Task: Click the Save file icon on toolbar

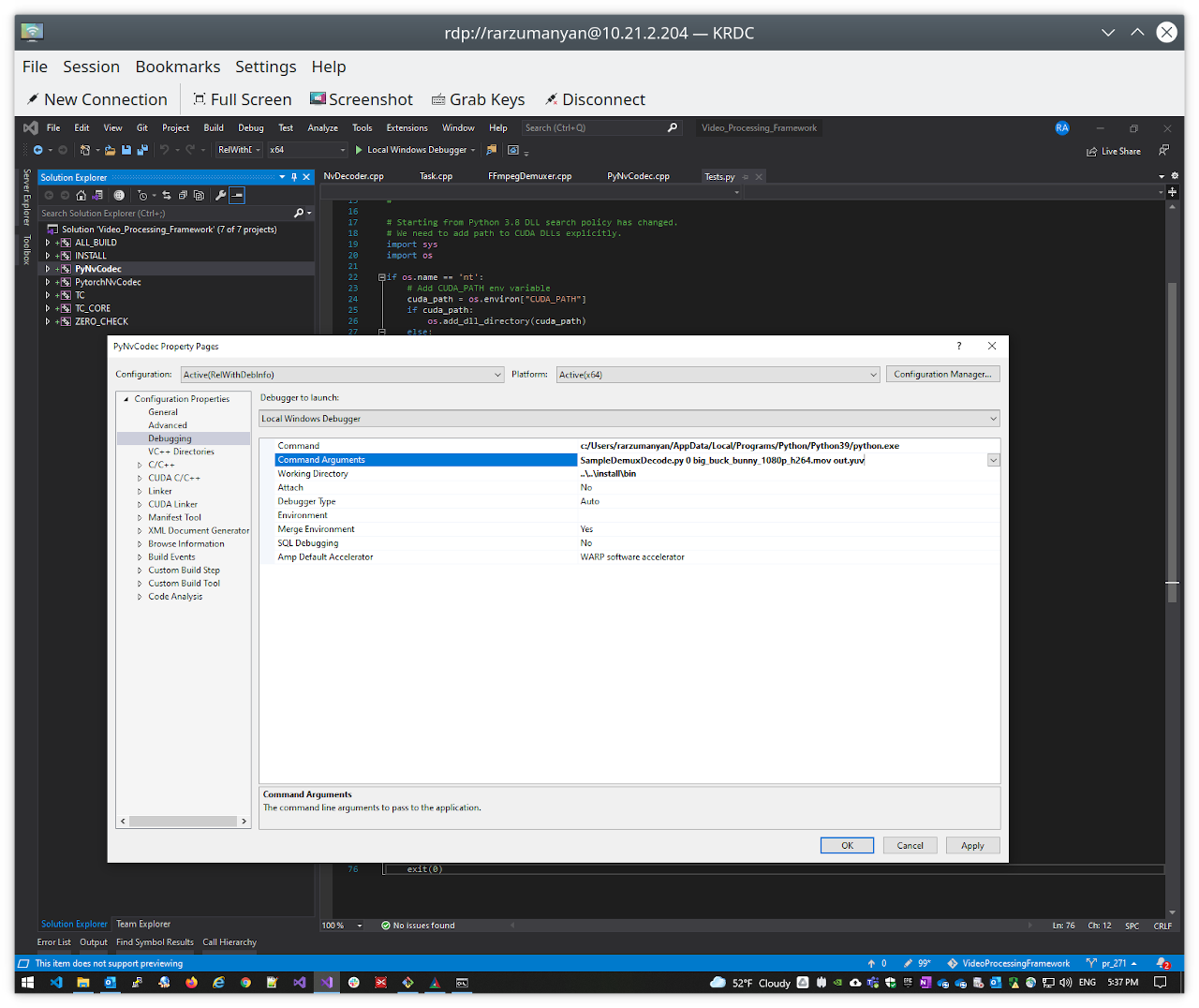Action: coord(125,149)
